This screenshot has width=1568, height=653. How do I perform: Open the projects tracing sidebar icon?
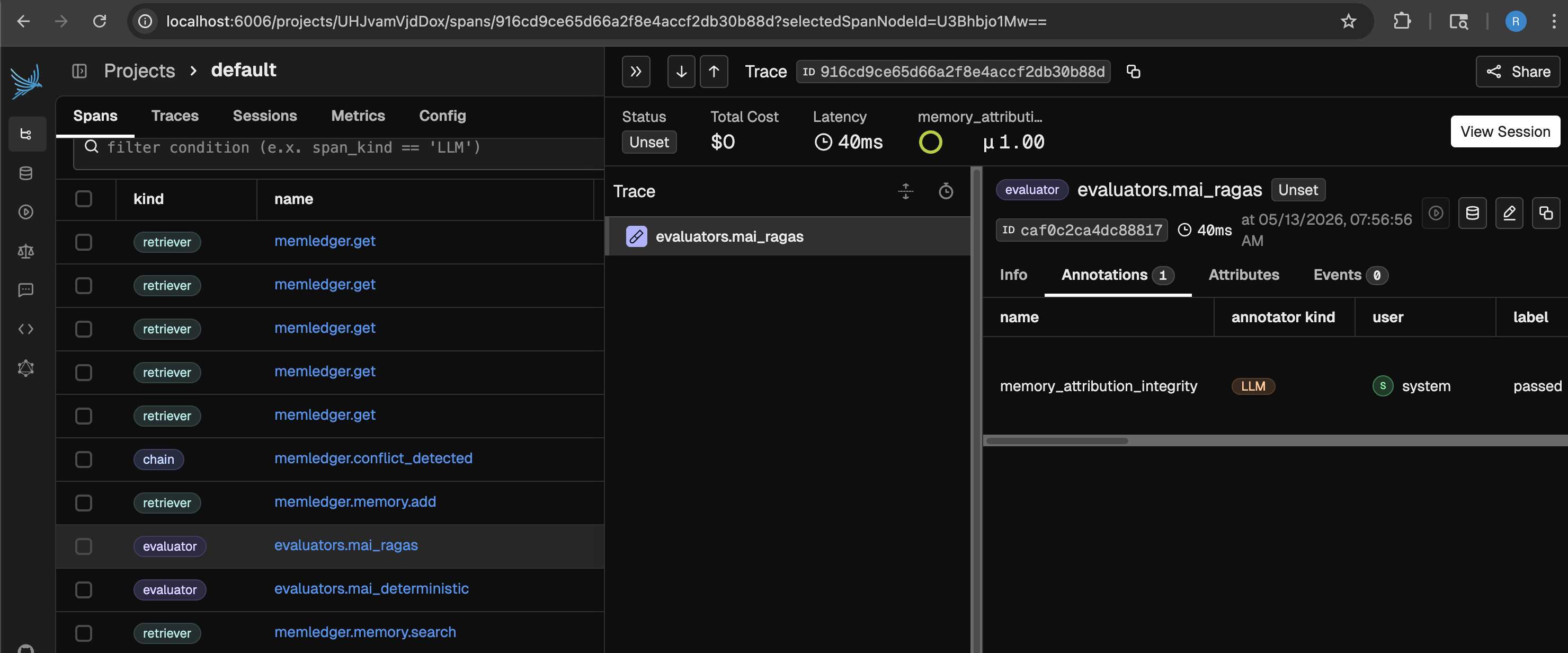pos(26,134)
